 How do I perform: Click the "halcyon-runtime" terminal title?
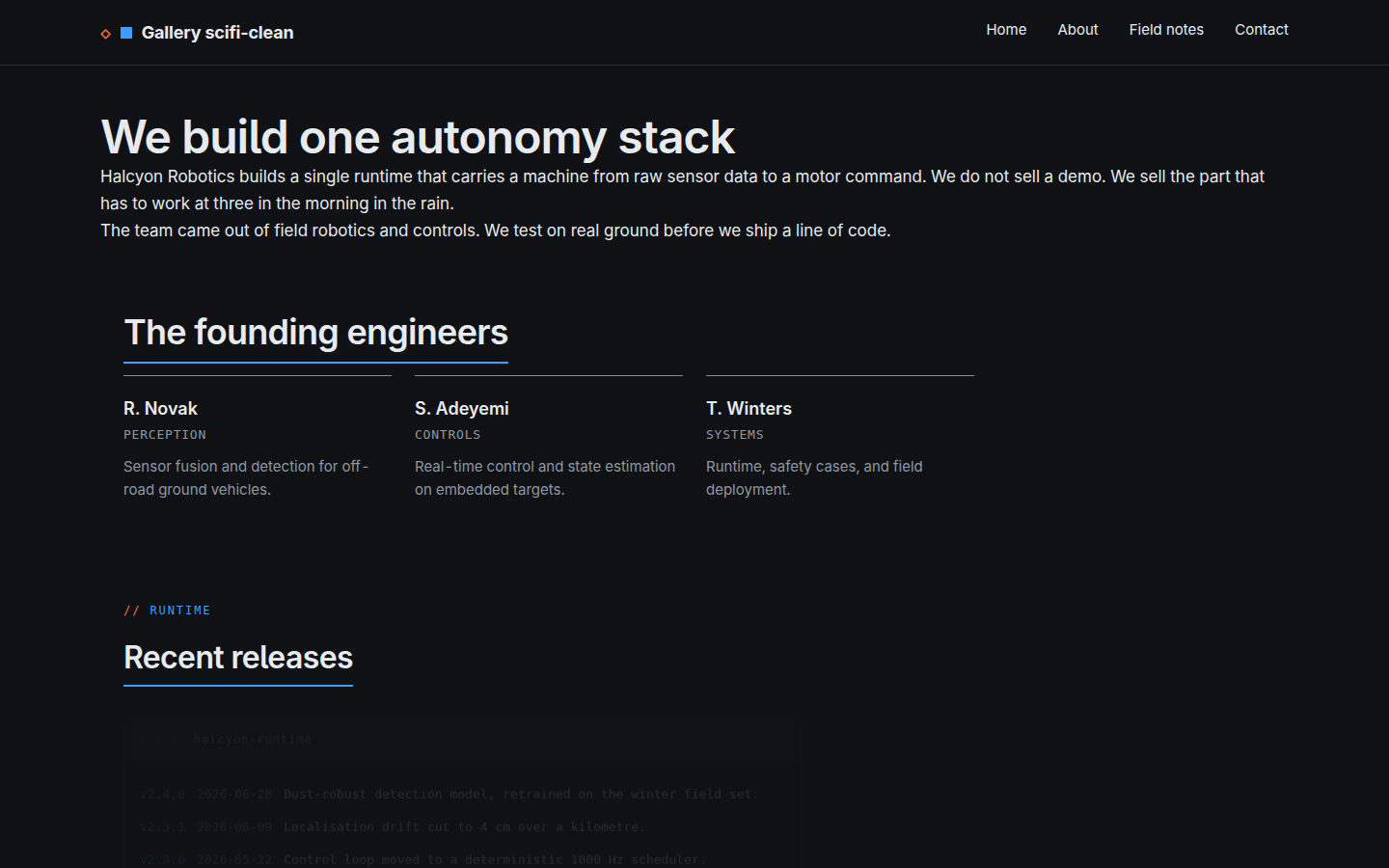coord(253,740)
